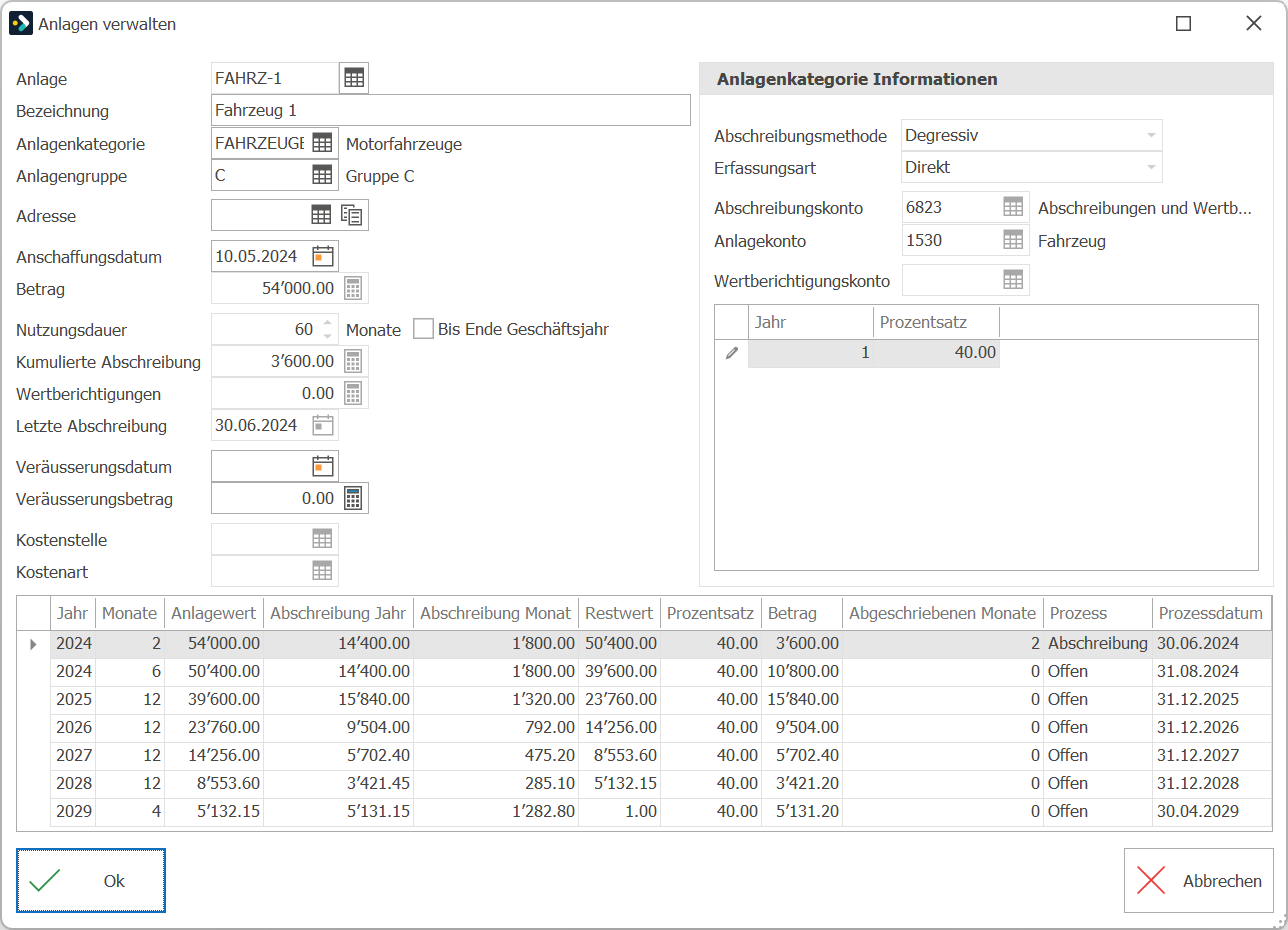This screenshot has height=930, width=1288.
Task: Open calculator for Wertberichtigungen
Action: pyautogui.click(x=353, y=393)
